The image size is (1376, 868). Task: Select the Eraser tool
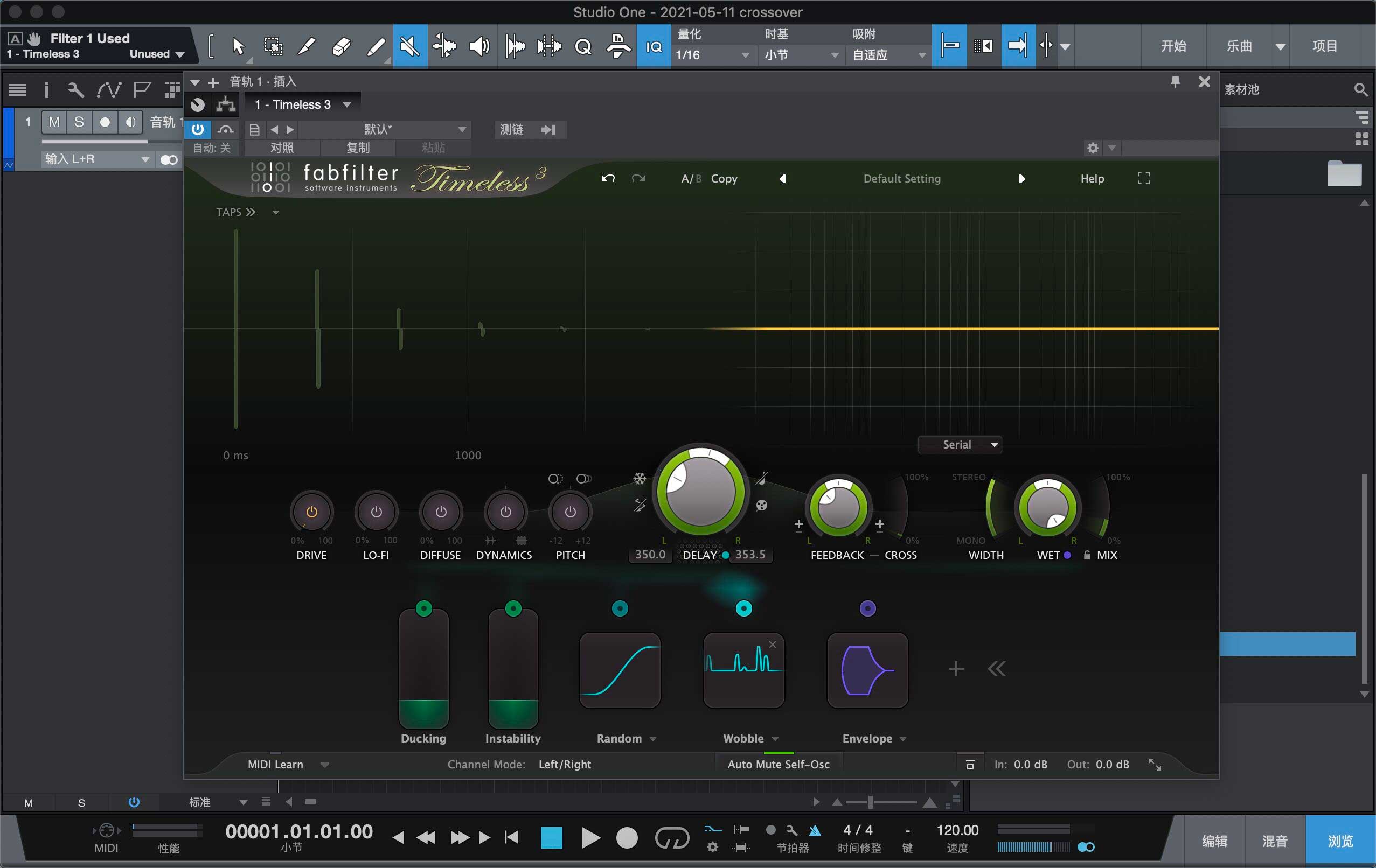pos(341,46)
